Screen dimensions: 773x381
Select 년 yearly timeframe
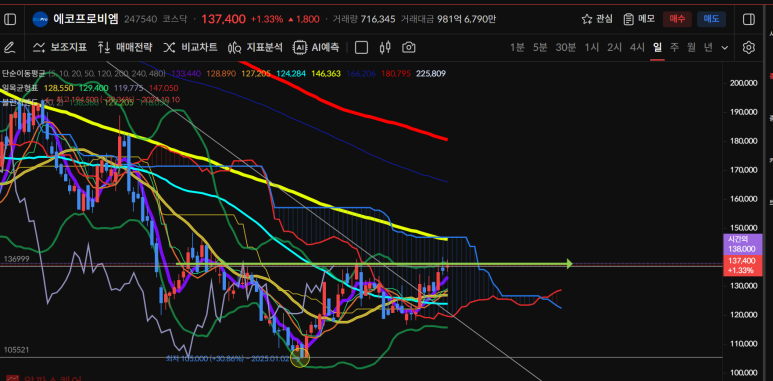click(x=708, y=47)
